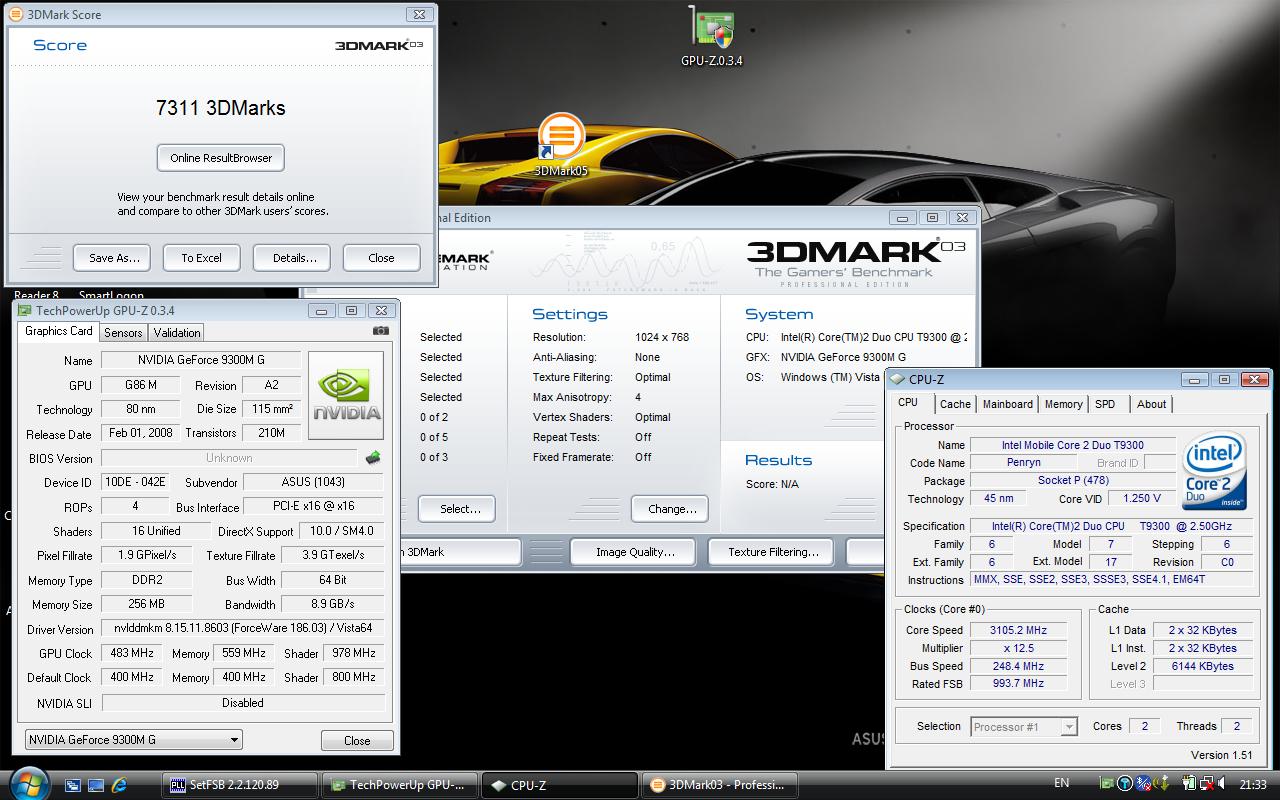Switch to the Sensors tab in GPU-Z

123,333
